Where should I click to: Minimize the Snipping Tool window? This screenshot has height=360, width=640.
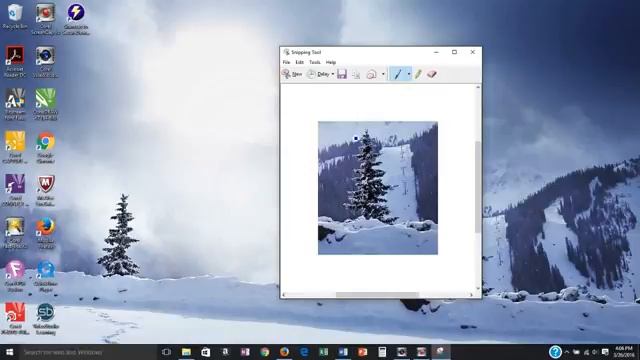point(436,52)
